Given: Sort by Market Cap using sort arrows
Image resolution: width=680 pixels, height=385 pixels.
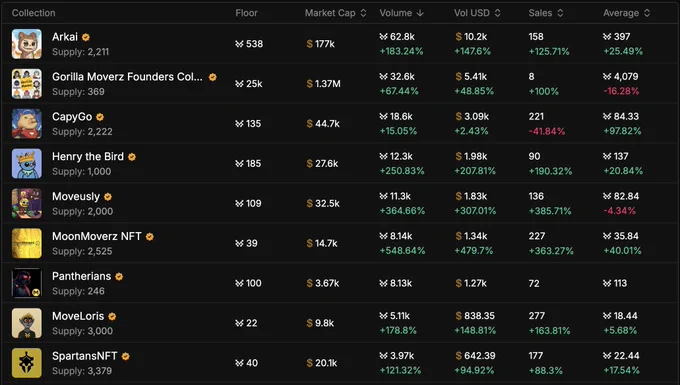Looking at the screenshot, I should (x=363, y=13).
